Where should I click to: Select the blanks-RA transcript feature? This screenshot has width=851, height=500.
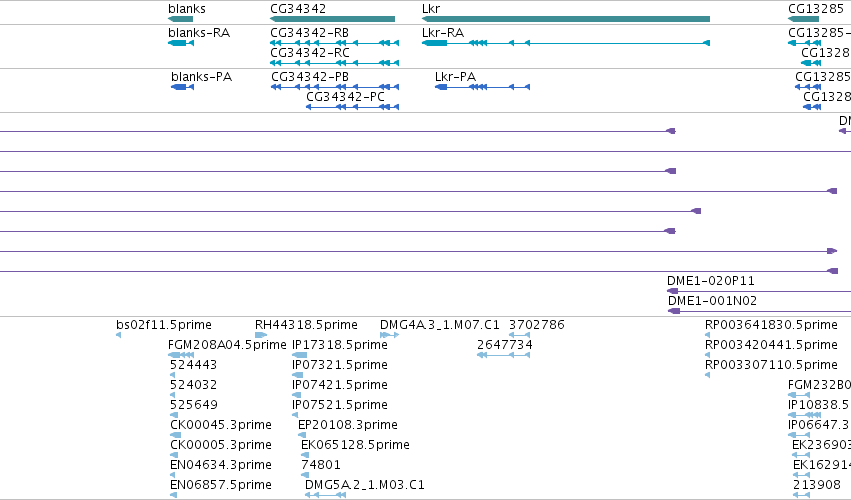(x=181, y=43)
